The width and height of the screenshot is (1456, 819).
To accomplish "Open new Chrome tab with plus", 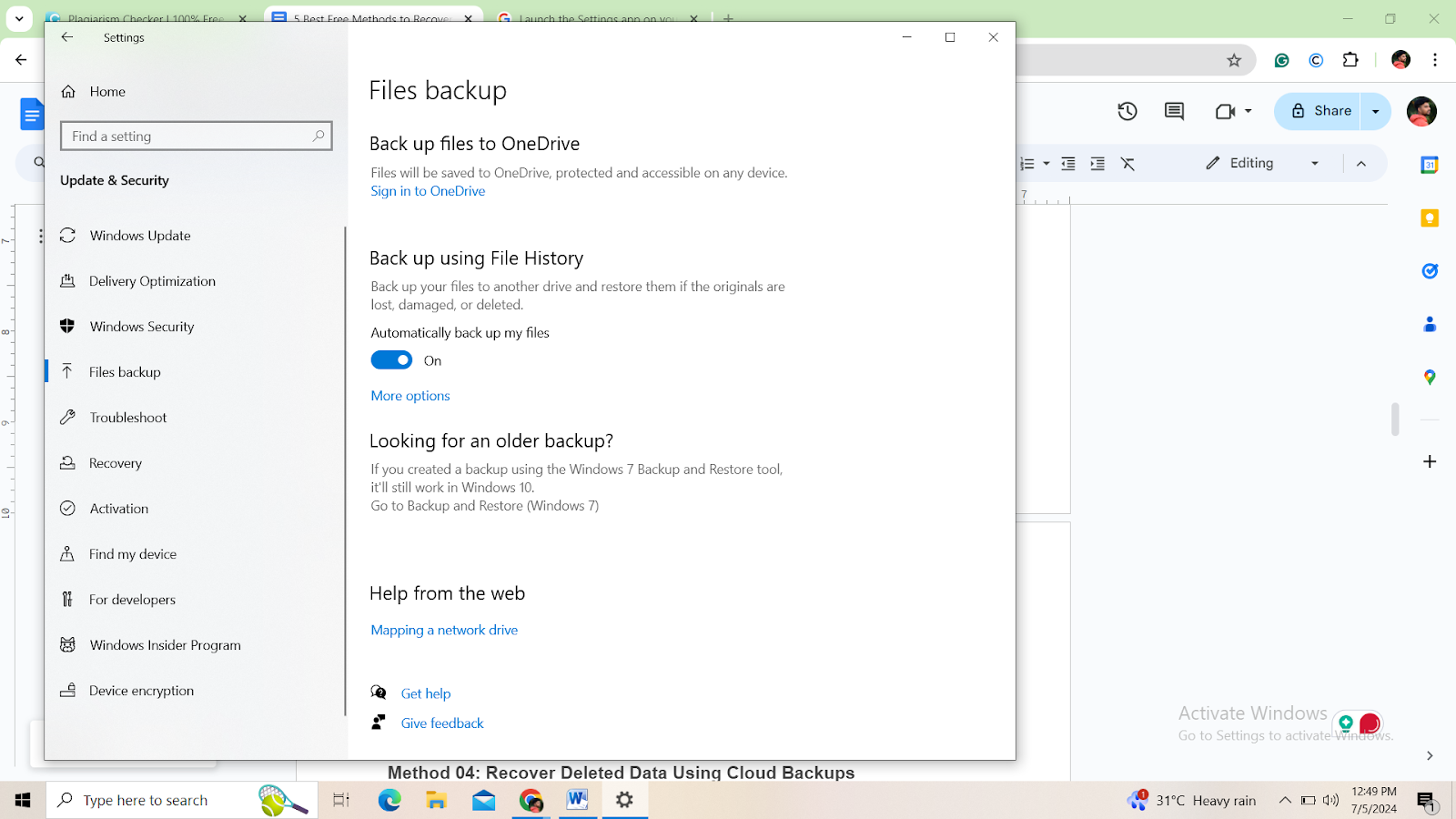I will tap(728, 18).
